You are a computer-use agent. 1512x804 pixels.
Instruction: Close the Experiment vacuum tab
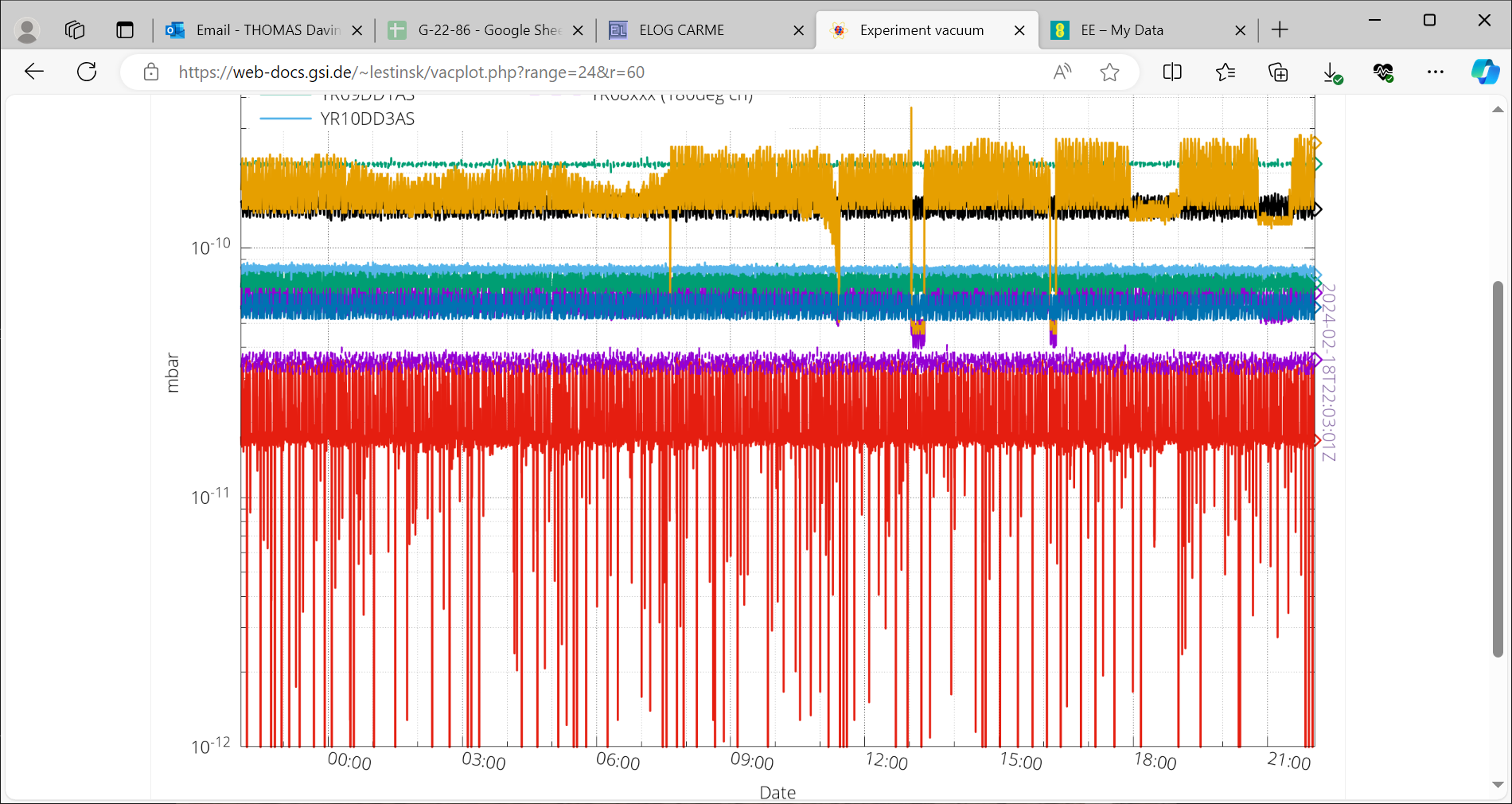(x=1019, y=30)
